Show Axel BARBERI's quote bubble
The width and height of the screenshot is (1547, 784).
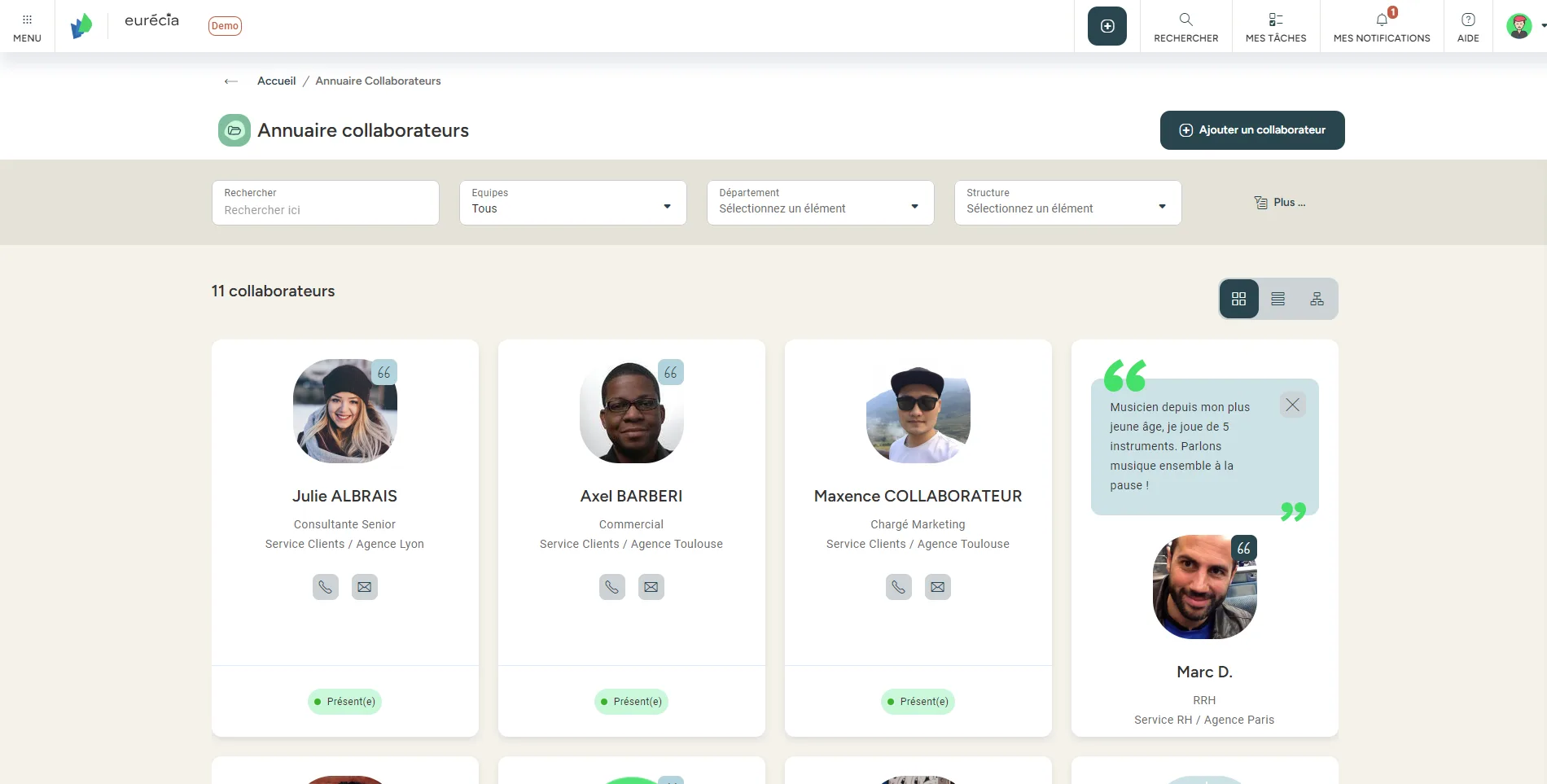click(x=671, y=372)
